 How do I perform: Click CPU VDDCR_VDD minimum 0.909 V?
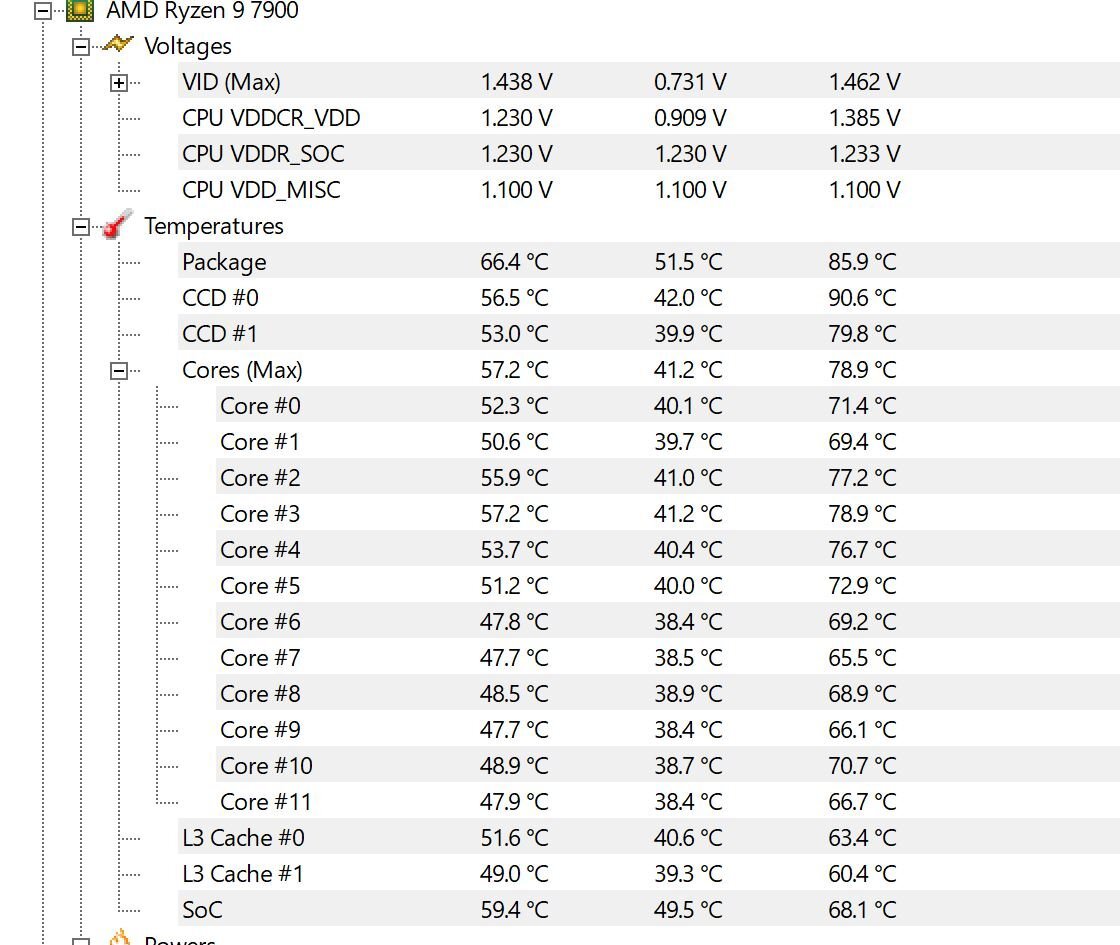(690, 117)
